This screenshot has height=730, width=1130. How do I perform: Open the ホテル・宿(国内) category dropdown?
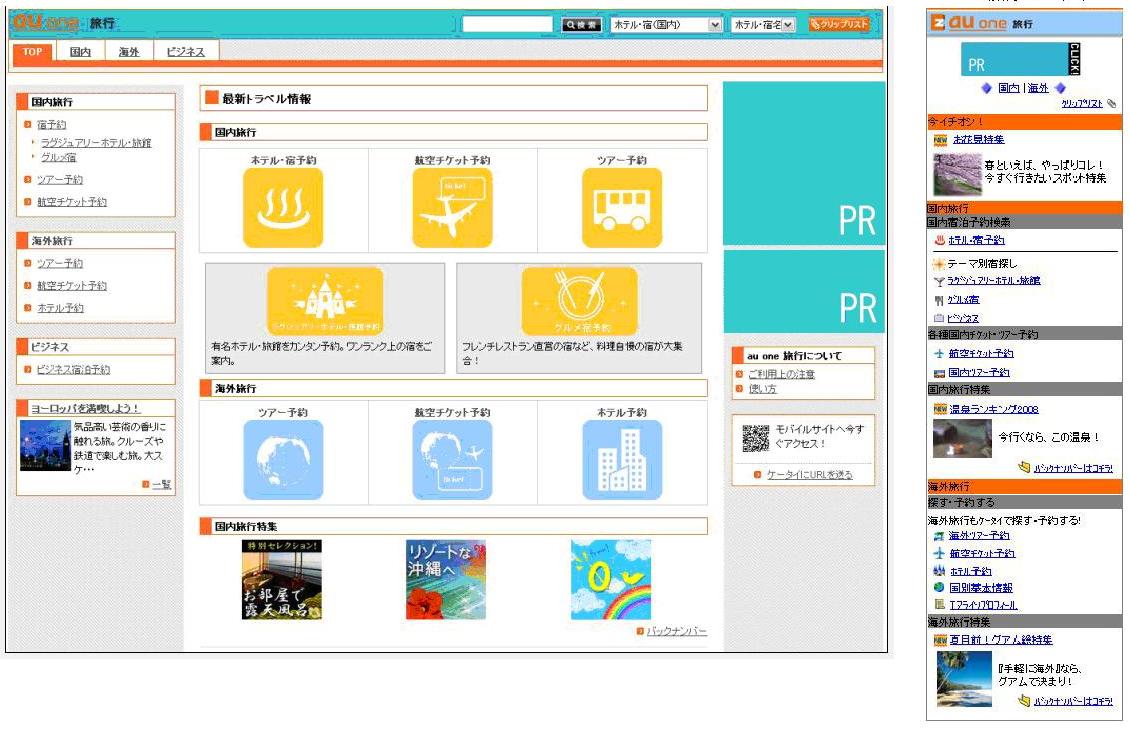[x=666, y=25]
